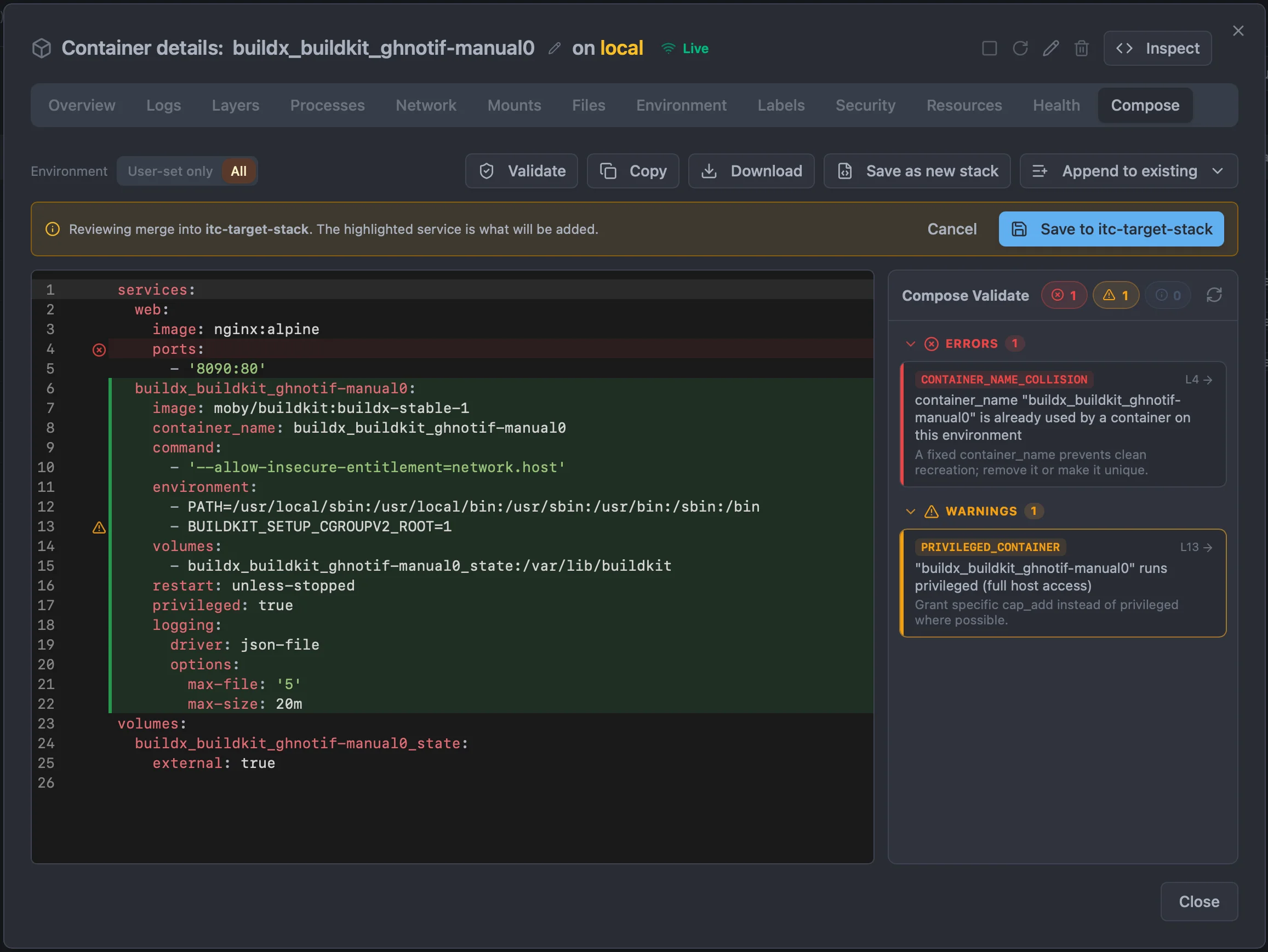Refresh Compose Validate results
Image resolution: width=1268 pixels, height=952 pixels.
pos(1214,295)
